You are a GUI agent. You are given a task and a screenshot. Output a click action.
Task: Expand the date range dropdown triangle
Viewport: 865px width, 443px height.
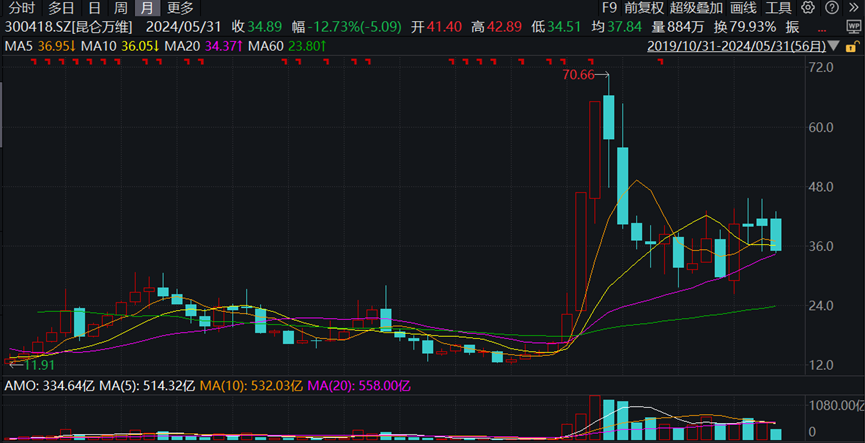834,46
